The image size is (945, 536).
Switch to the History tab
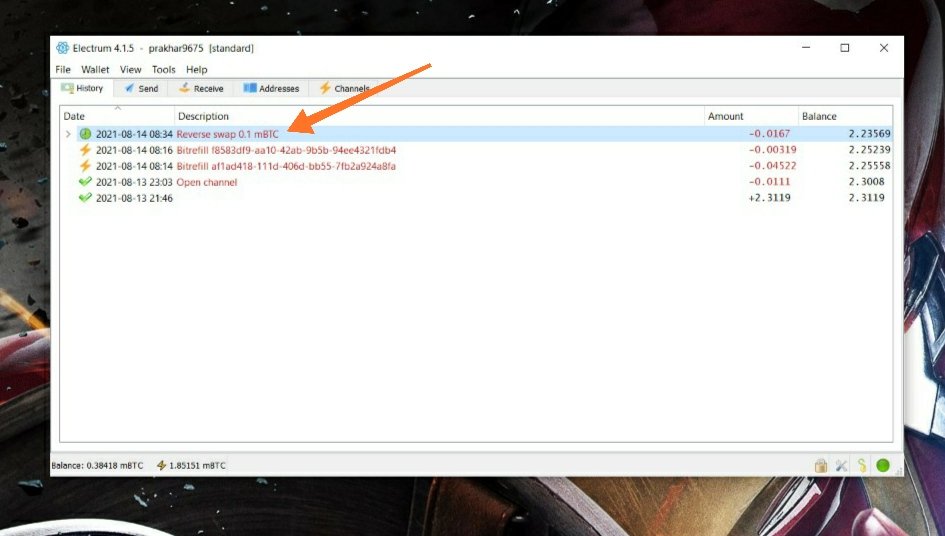pyautogui.click(x=83, y=88)
